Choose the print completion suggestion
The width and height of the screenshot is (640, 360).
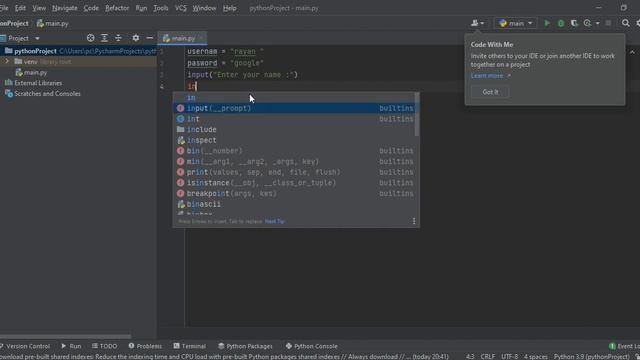[x=295, y=172]
